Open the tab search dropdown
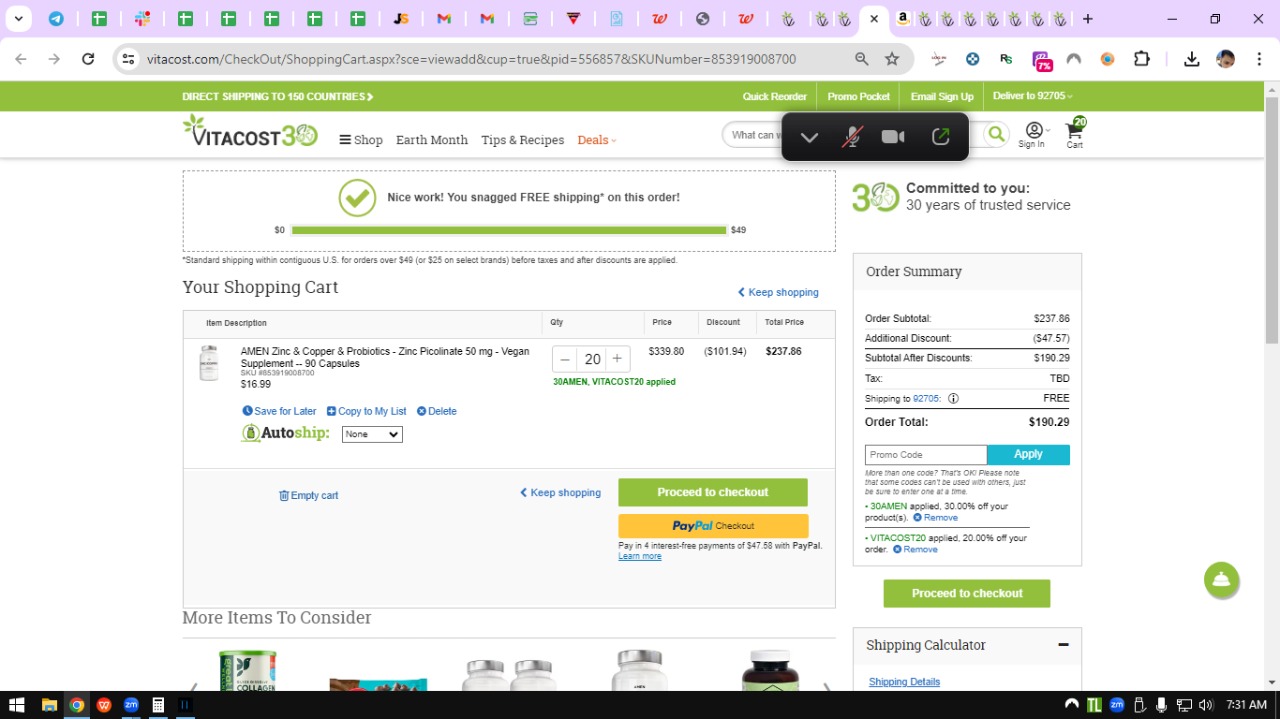 click(18, 19)
